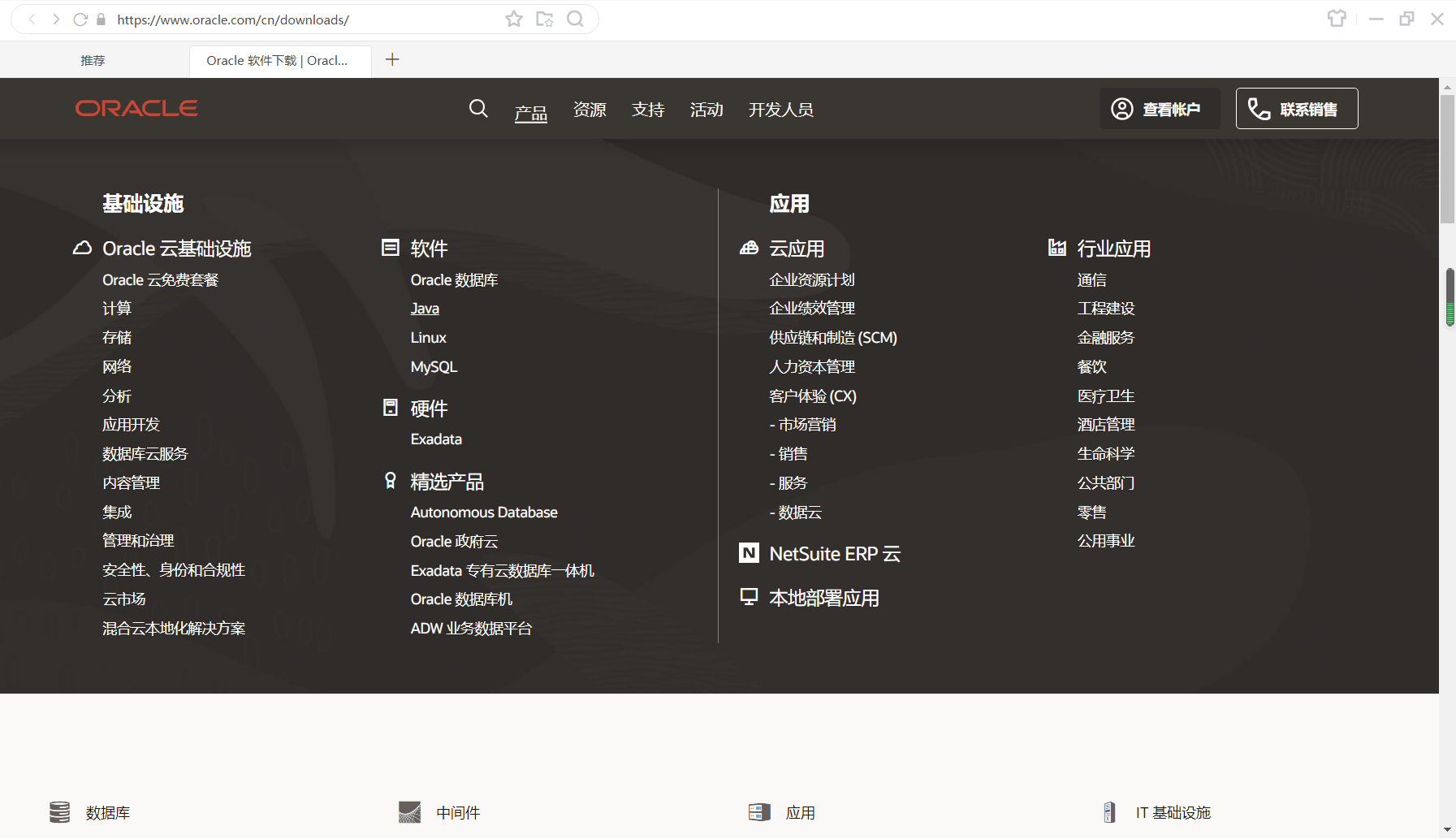Open the 支持 navigation menu
Screen dimensions: 1456x839
point(648,110)
